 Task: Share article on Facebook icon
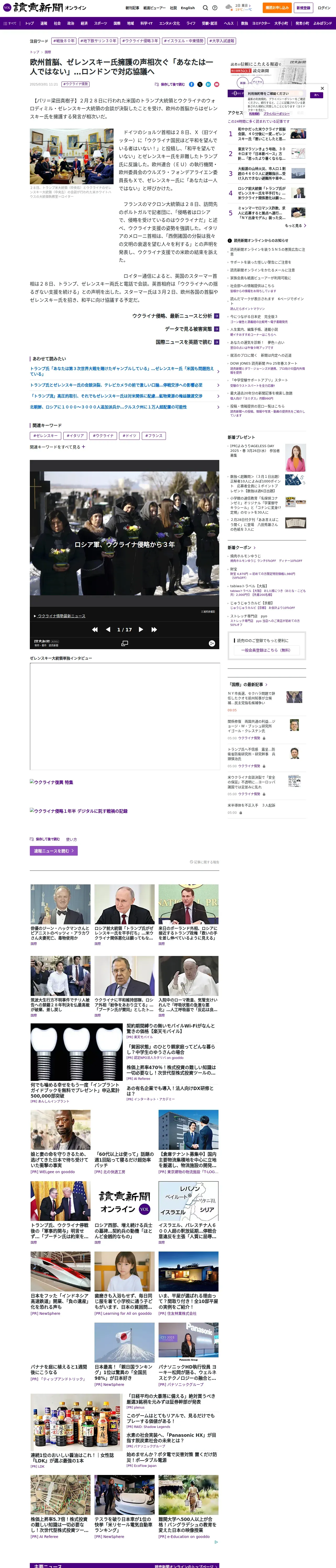192,85
